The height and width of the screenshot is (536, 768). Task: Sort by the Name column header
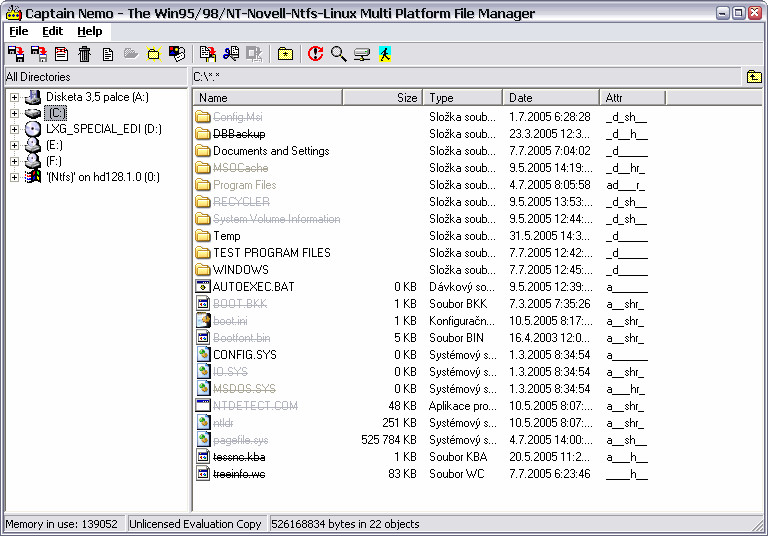click(x=267, y=97)
